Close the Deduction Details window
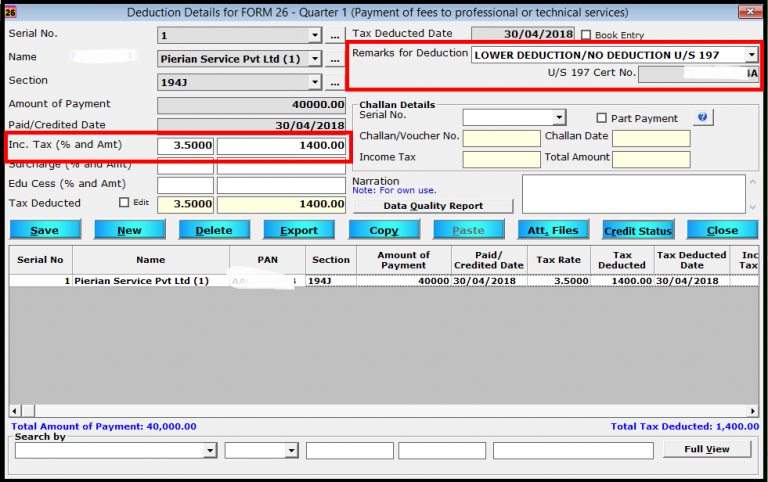Screen dimensions: 768x482 [x=750, y=11]
